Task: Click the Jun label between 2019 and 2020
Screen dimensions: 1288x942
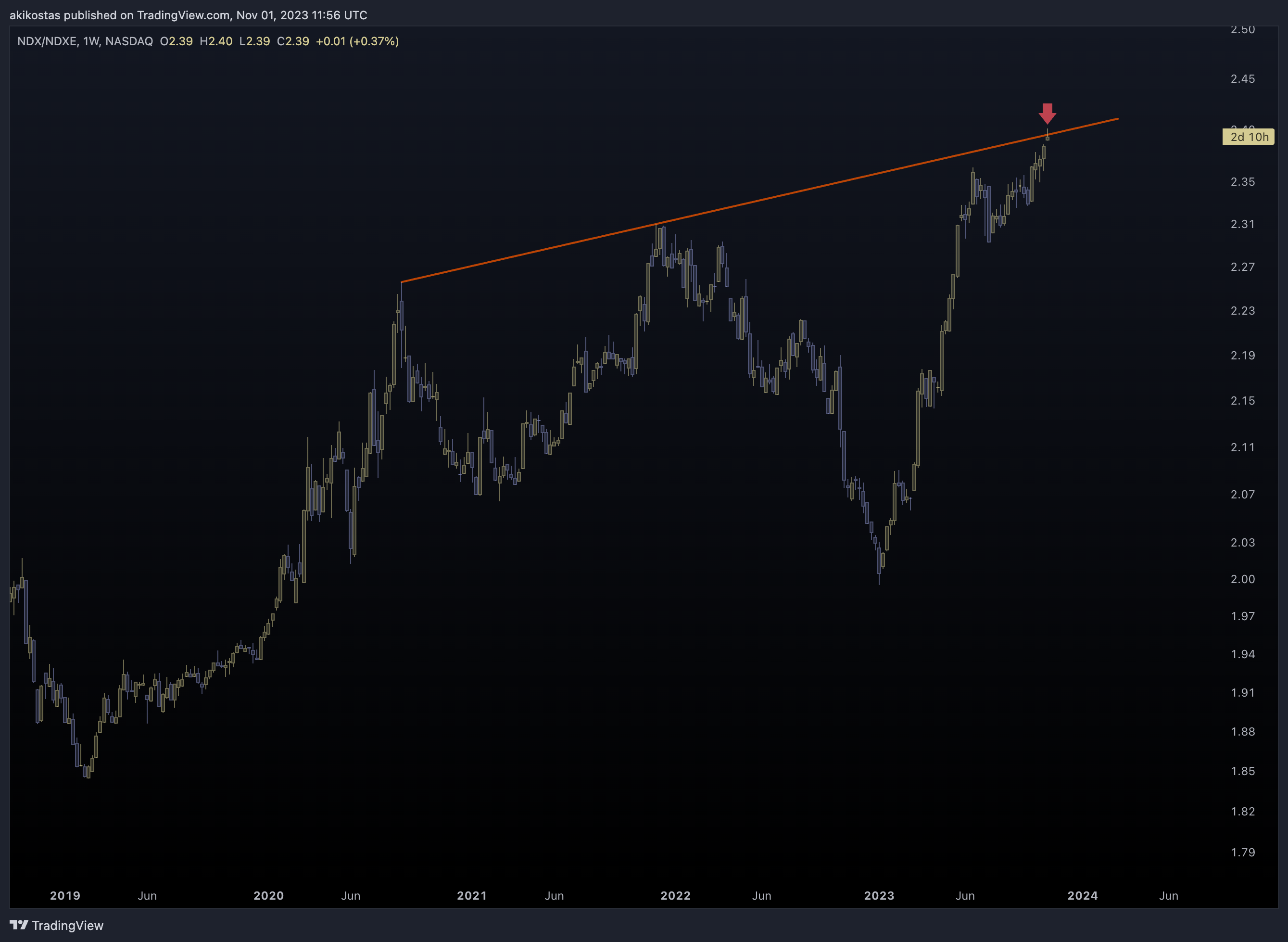Action: point(147,896)
